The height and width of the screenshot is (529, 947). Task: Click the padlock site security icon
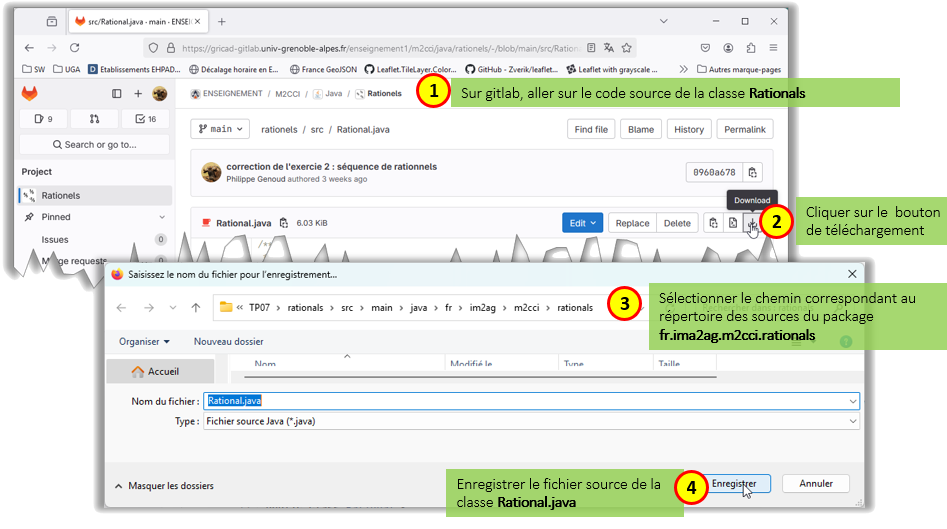tap(171, 48)
